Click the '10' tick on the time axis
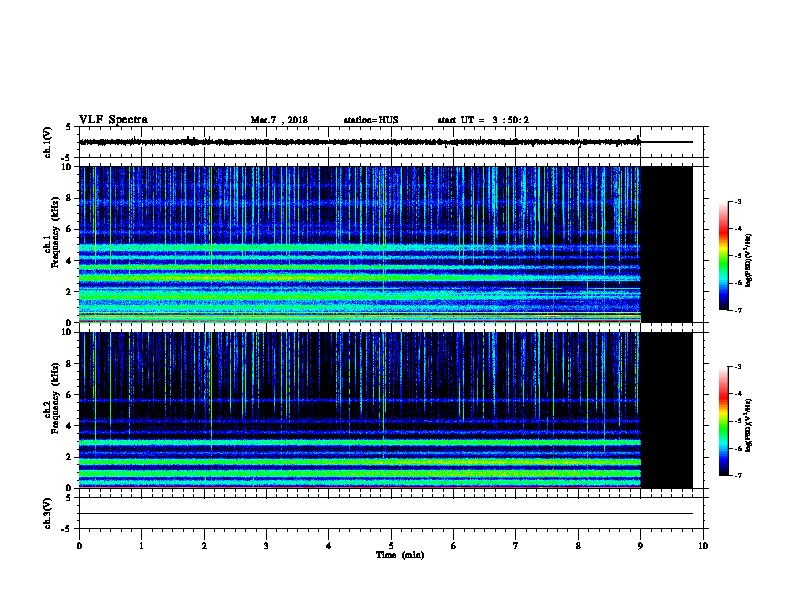 (x=703, y=546)
